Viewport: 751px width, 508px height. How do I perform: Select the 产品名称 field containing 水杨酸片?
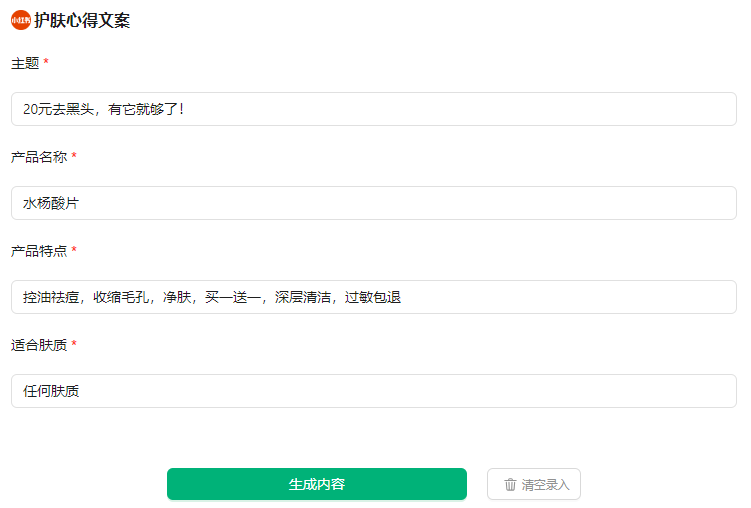click(x=374, y=203)
